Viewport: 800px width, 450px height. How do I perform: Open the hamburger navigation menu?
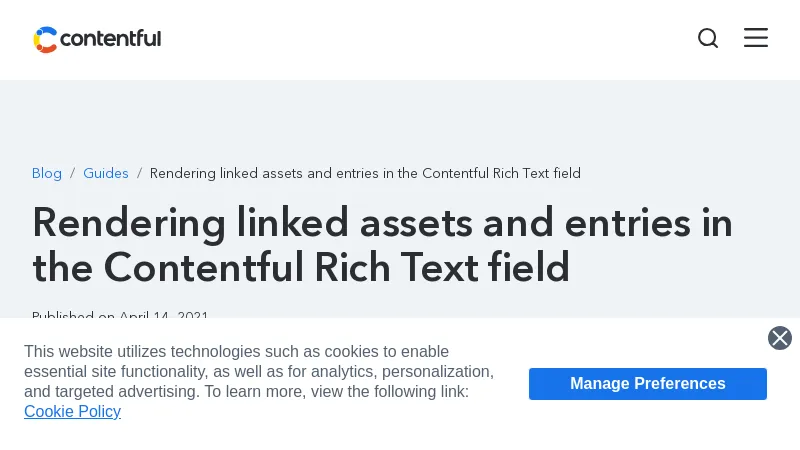[756, 38]
